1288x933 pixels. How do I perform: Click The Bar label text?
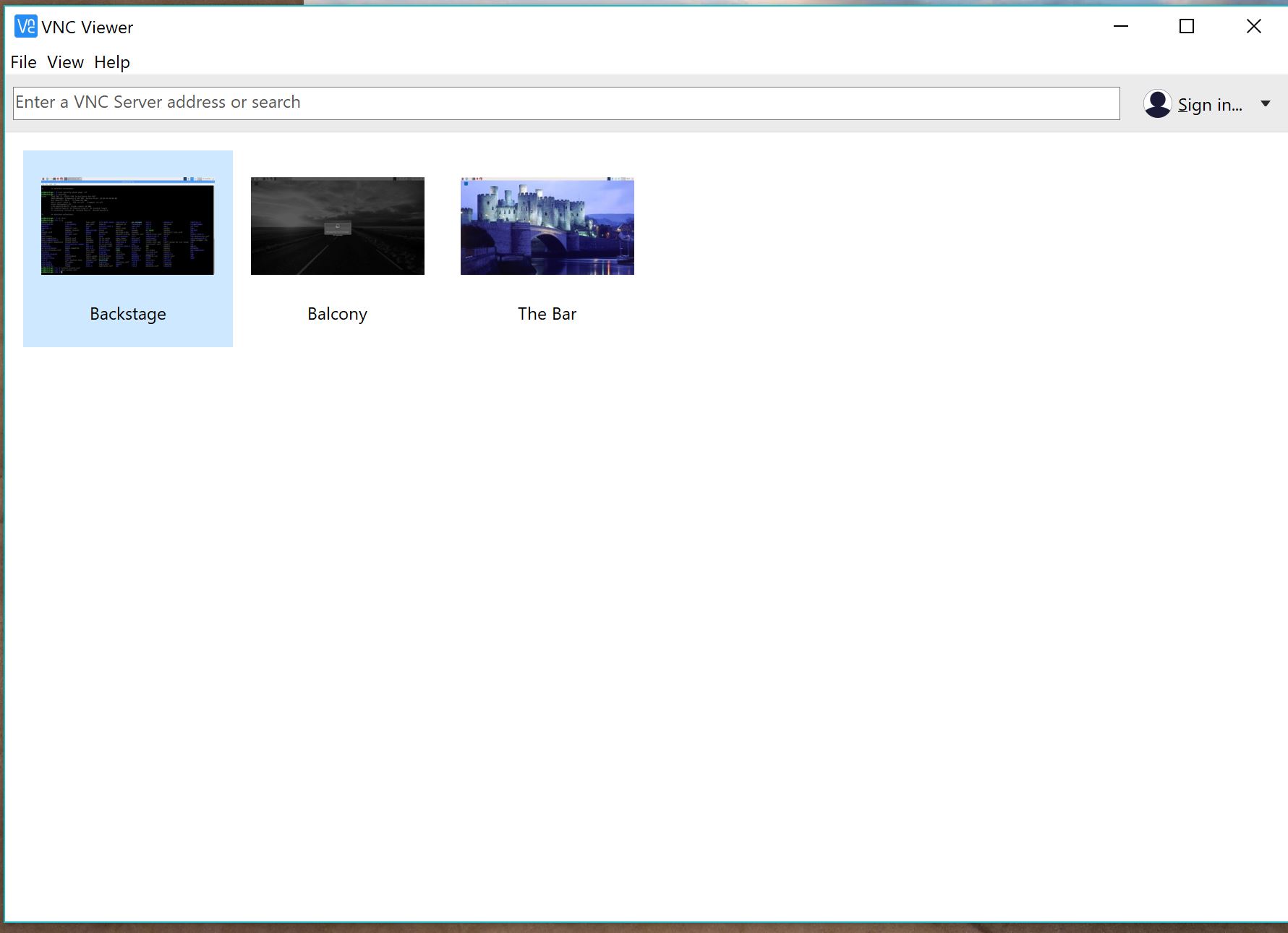click(x=547, y=314)
